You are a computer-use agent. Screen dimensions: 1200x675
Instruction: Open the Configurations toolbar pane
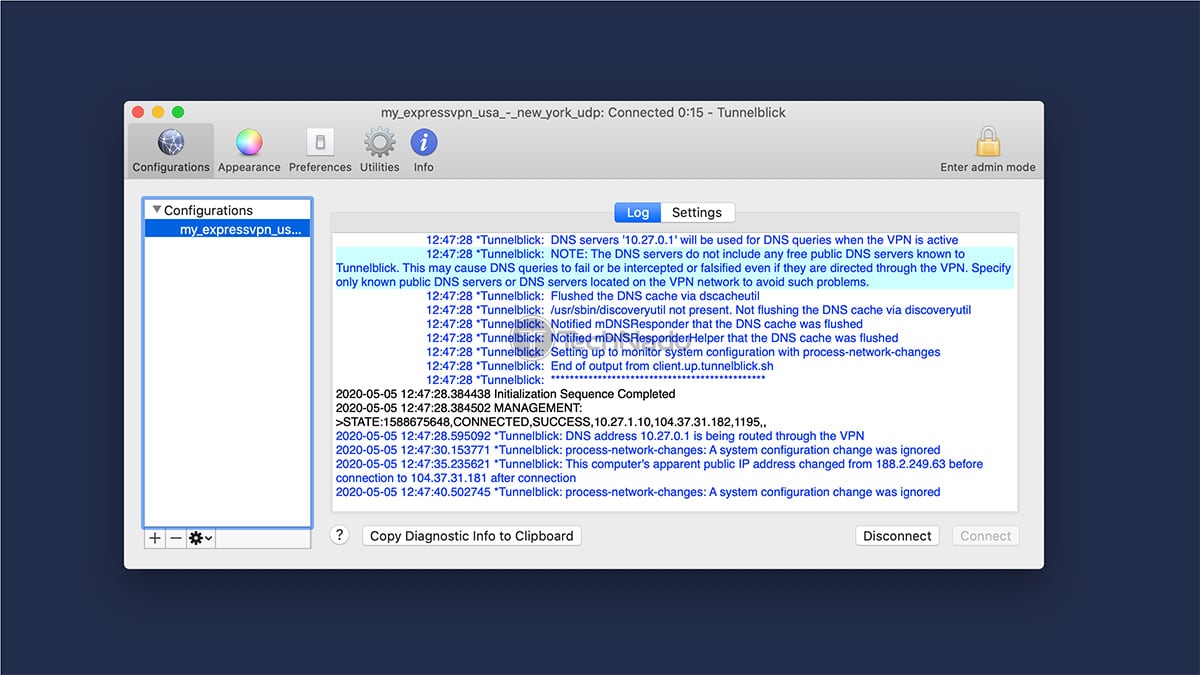coord(171,150)
